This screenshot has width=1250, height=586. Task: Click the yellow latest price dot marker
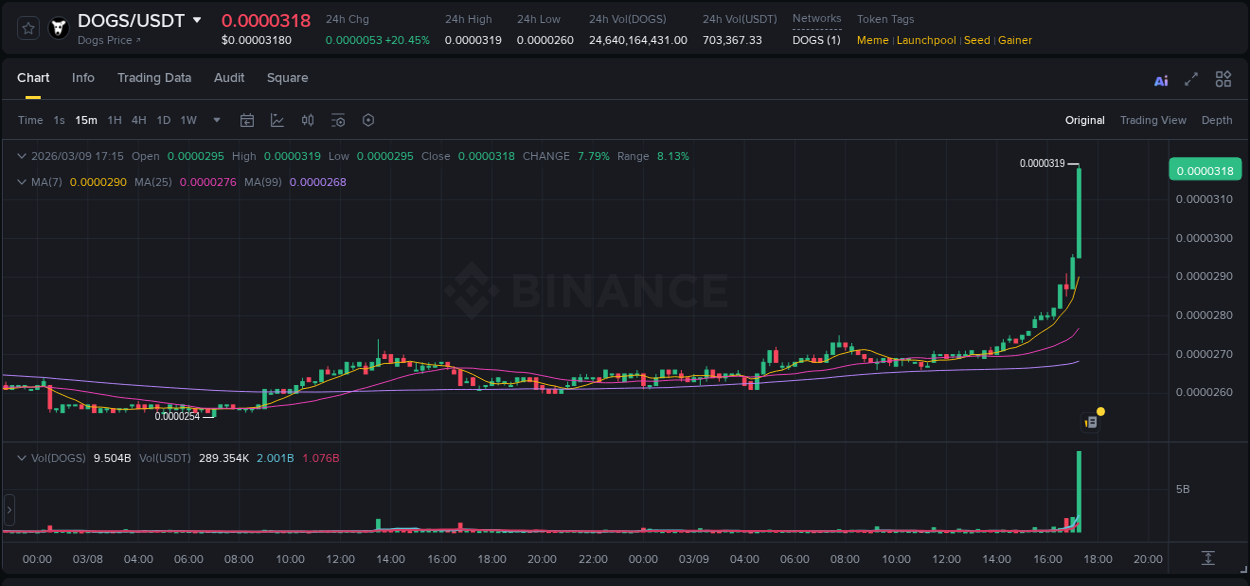[1100, 411]
